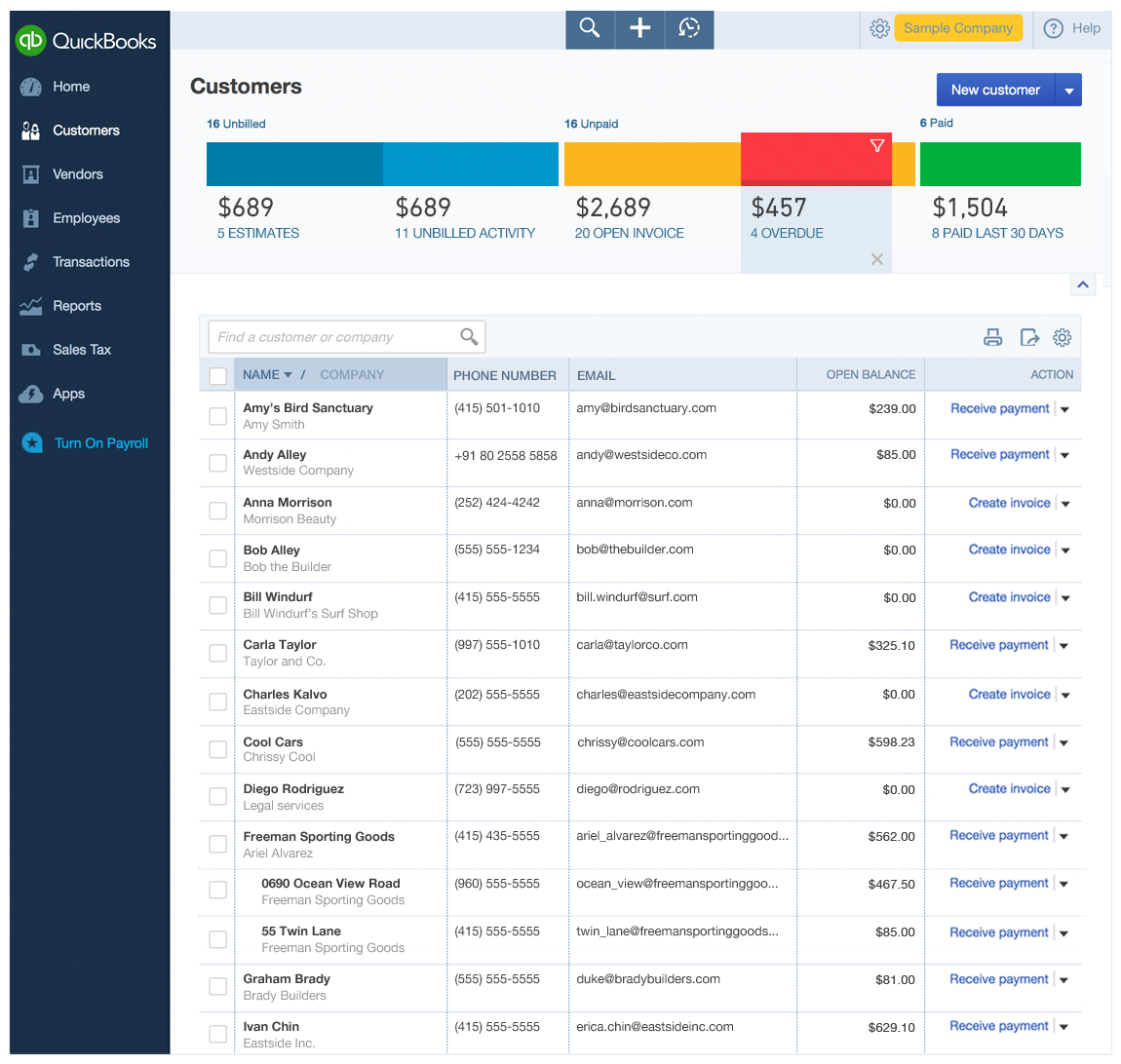Select the Bill Windurf checkbox
Screen dimensions: 1121x1064
pos(218,605)
